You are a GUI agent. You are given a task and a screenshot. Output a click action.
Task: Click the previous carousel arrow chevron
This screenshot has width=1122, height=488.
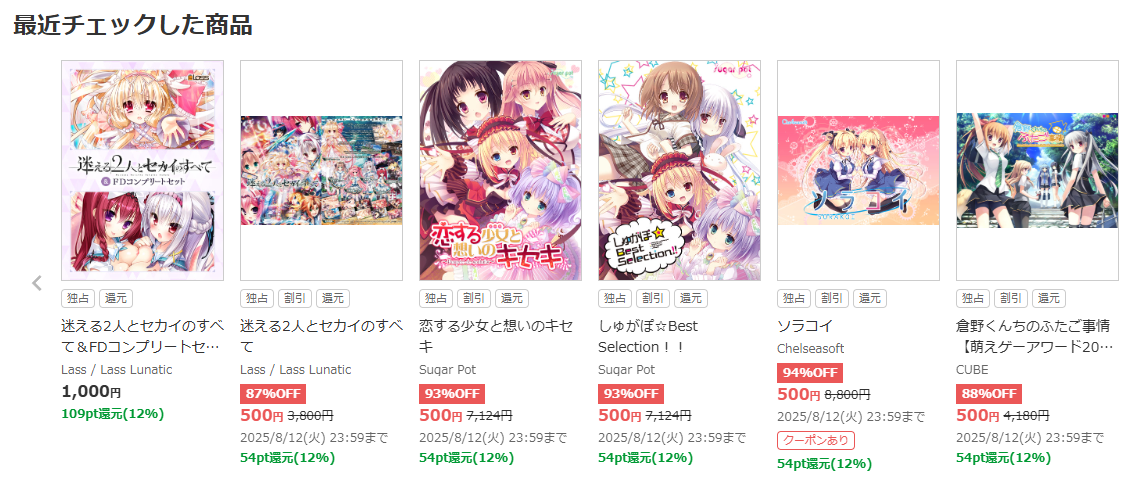tap(37, 283)
